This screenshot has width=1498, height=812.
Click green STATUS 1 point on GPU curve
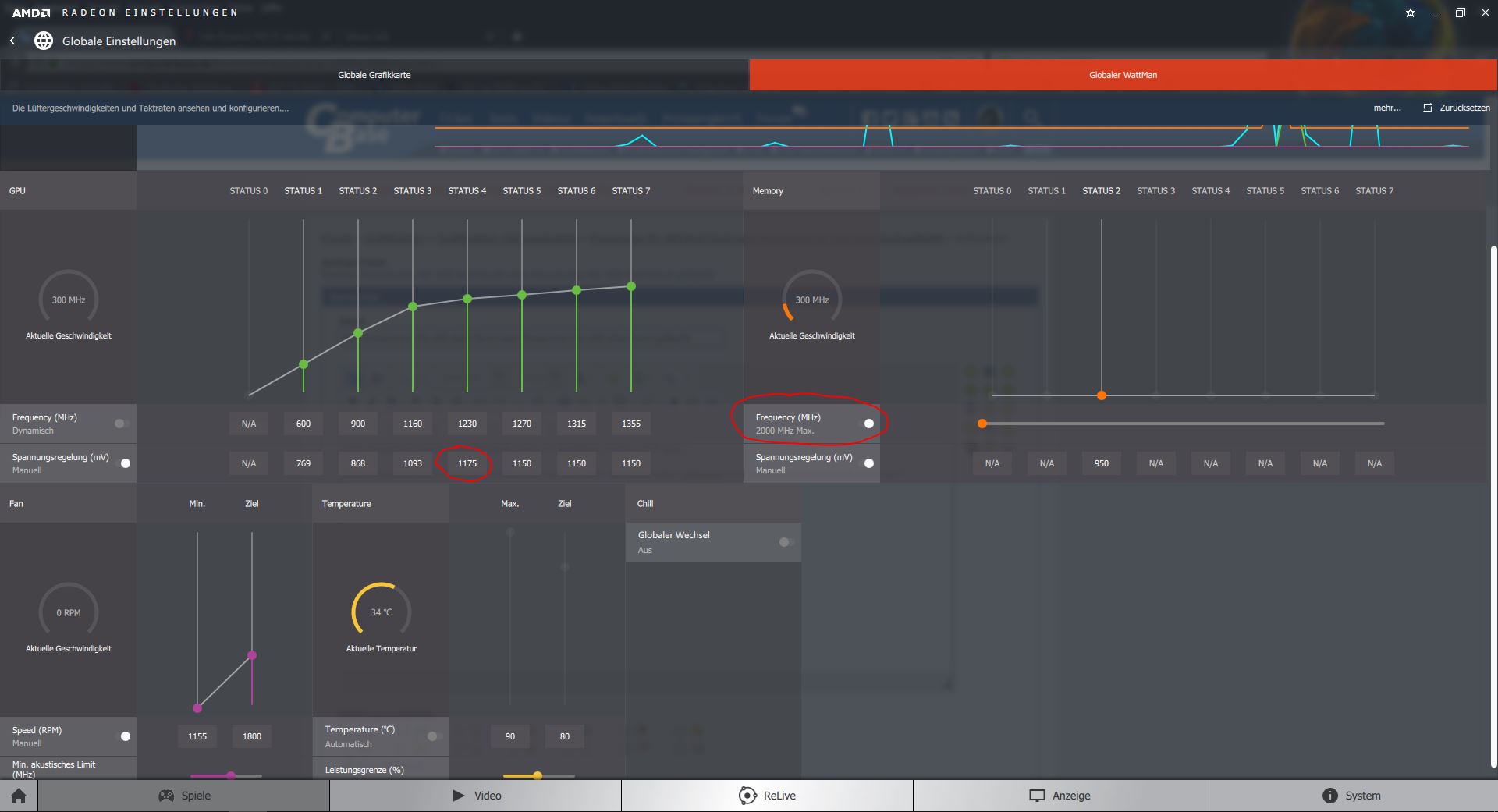click(x=304, y=364)
